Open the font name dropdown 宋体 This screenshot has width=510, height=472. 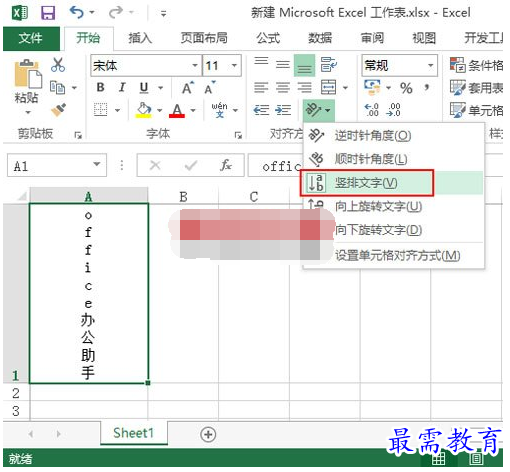(x=195, y=65)
